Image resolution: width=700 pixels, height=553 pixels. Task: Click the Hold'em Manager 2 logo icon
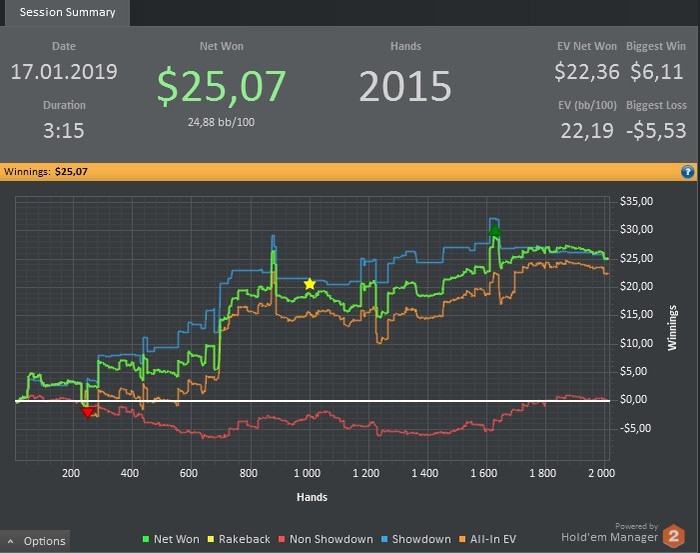[x=673, y=536]
